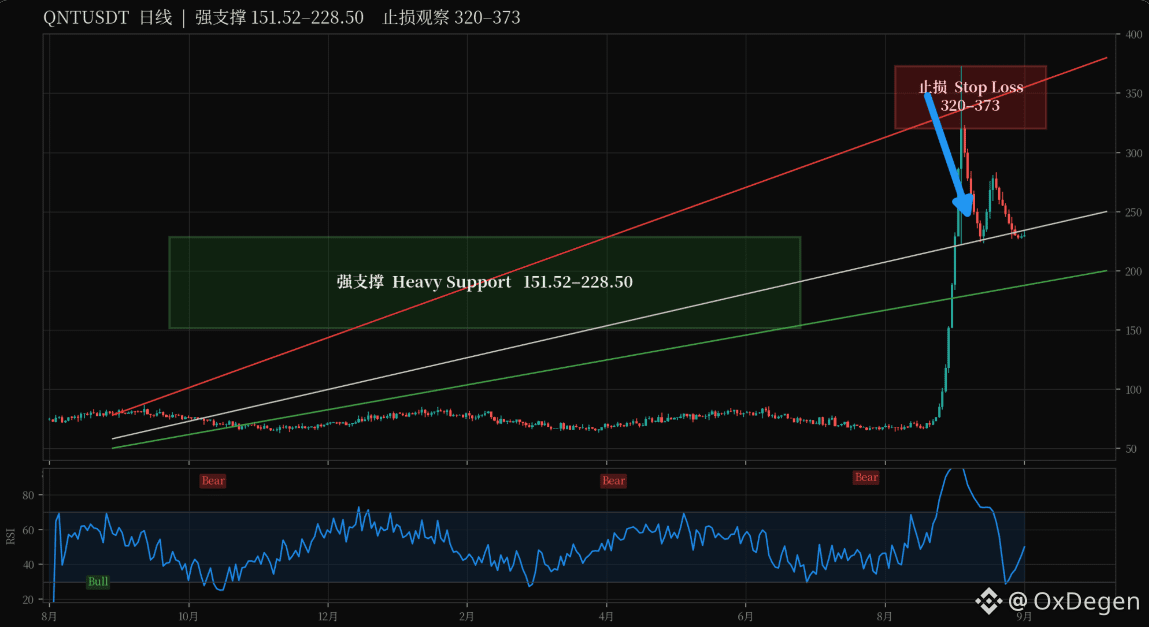Viewport: 1149px width, 627px height.
Task: Click the @OxDegen watermark text
Action: (1074, 602)
